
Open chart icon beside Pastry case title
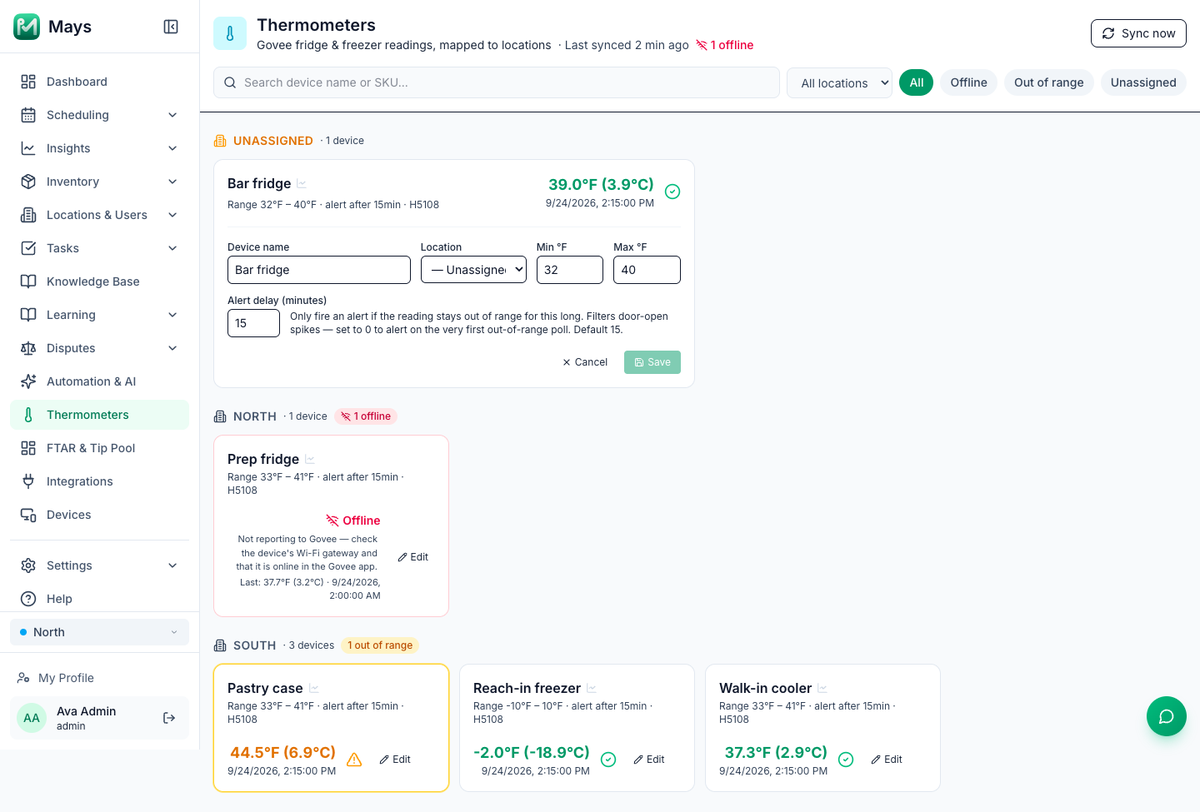click(x=314, y=688)
